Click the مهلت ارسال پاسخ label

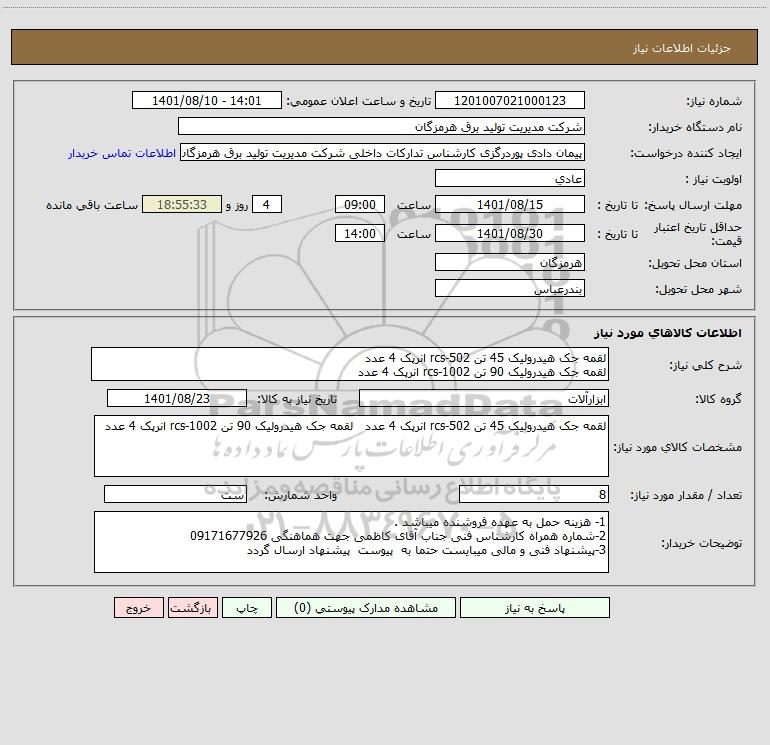692,205
